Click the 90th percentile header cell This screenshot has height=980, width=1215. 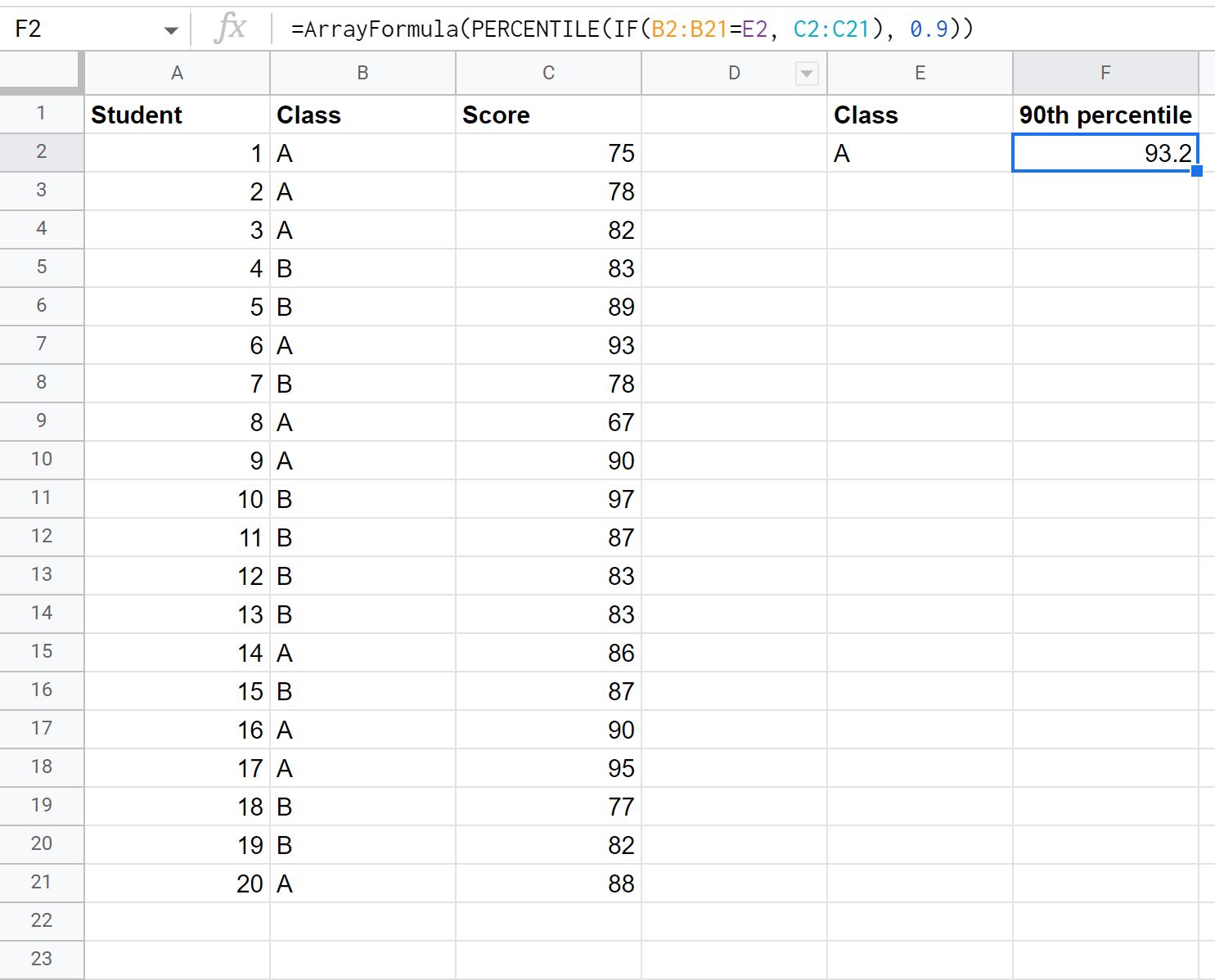(1105, 115)
